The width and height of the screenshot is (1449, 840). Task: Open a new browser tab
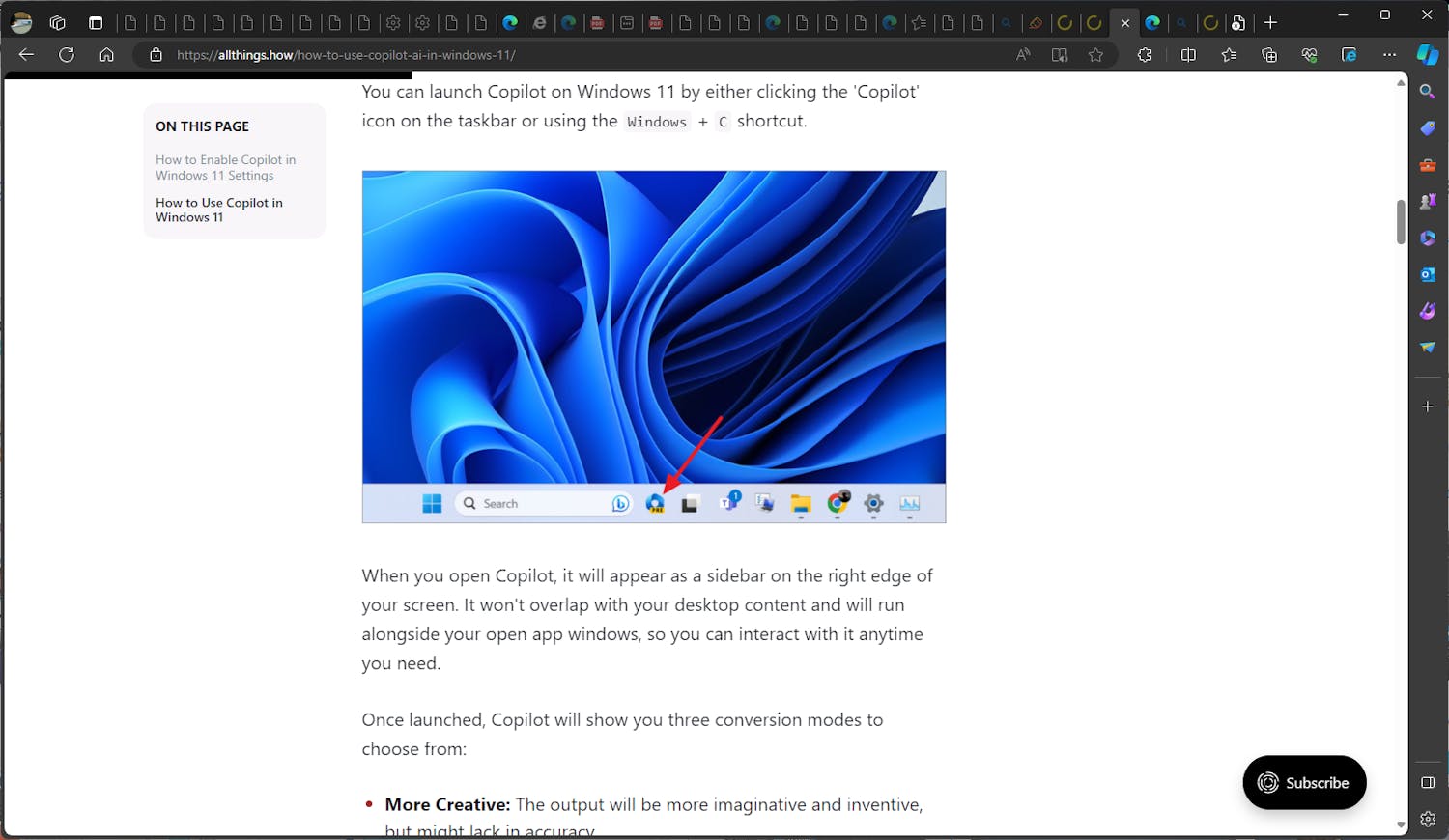point(1270,22)
